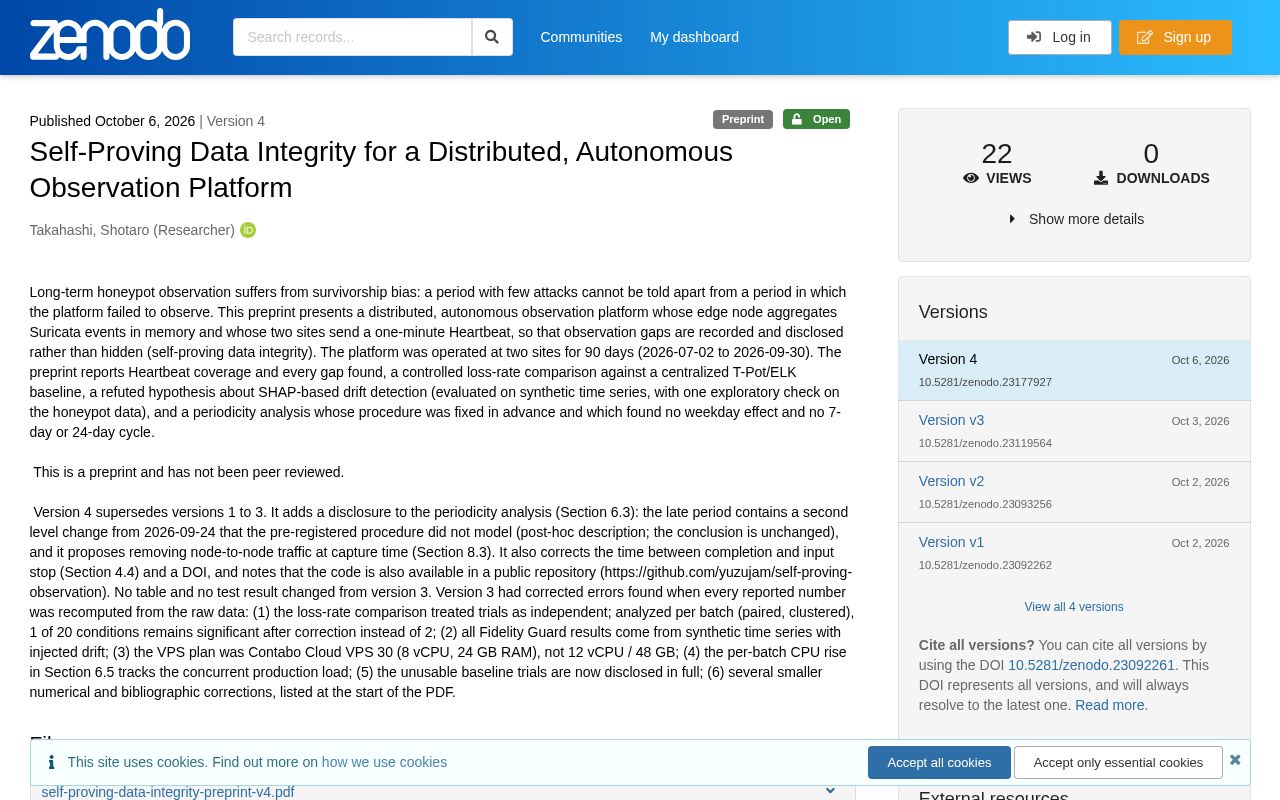
Task: Open View all 4 versions
Action: 1074,607
